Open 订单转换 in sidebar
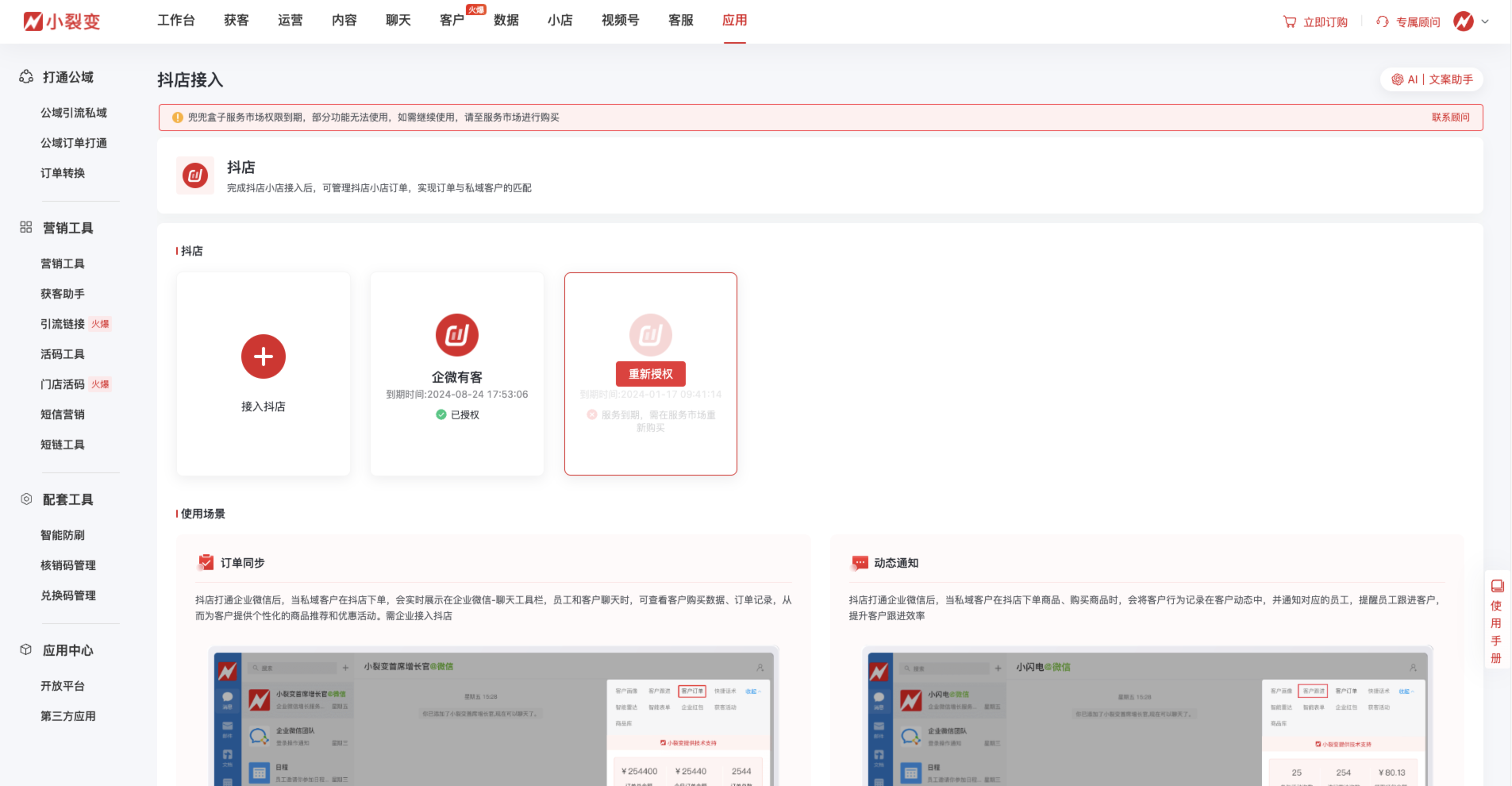Image resolution: width=1512 pixels, height=786 pixels. click(63, 173)
